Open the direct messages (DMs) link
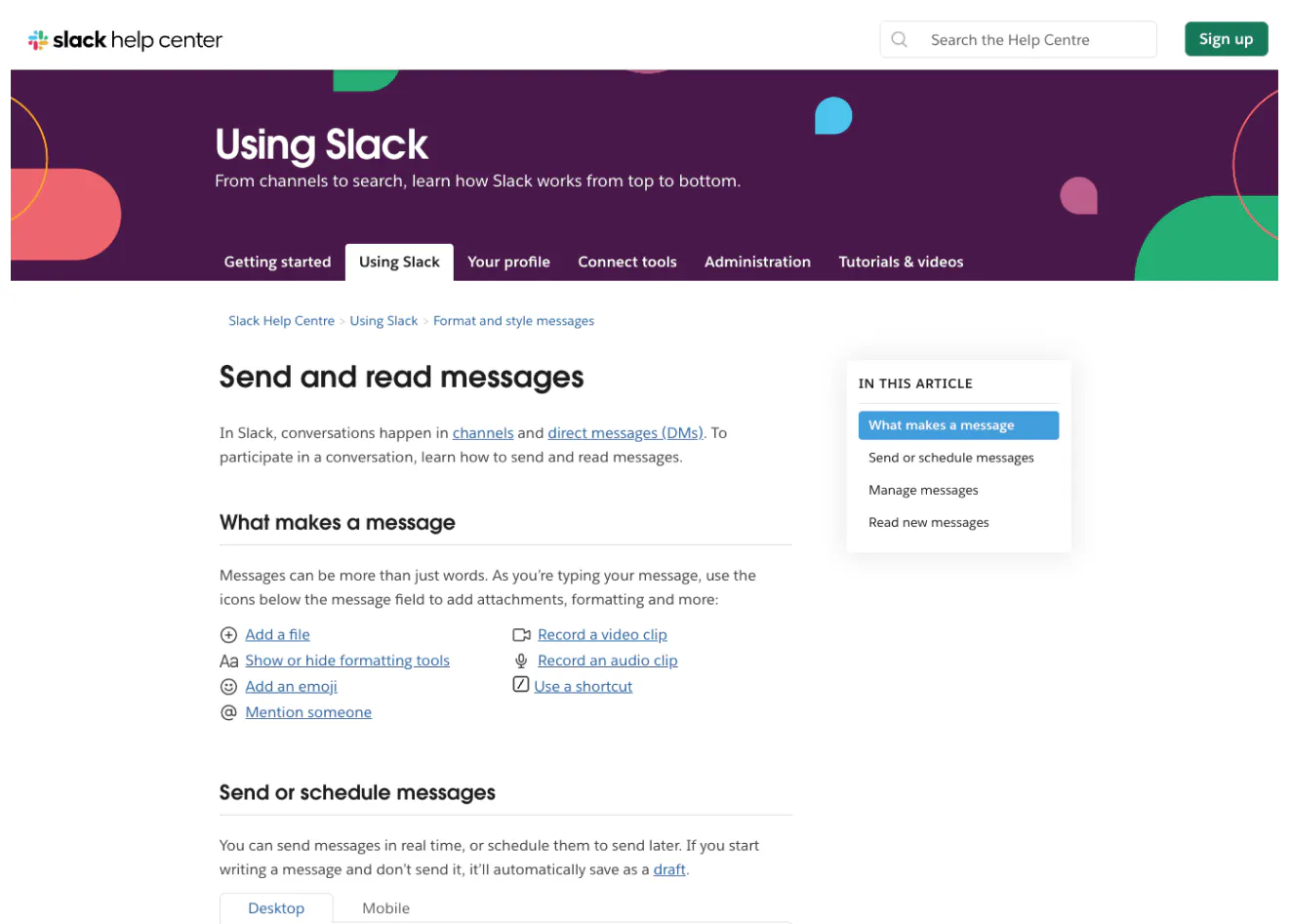The height and width of the screenshot is (924, 1290). coord(625,433)
